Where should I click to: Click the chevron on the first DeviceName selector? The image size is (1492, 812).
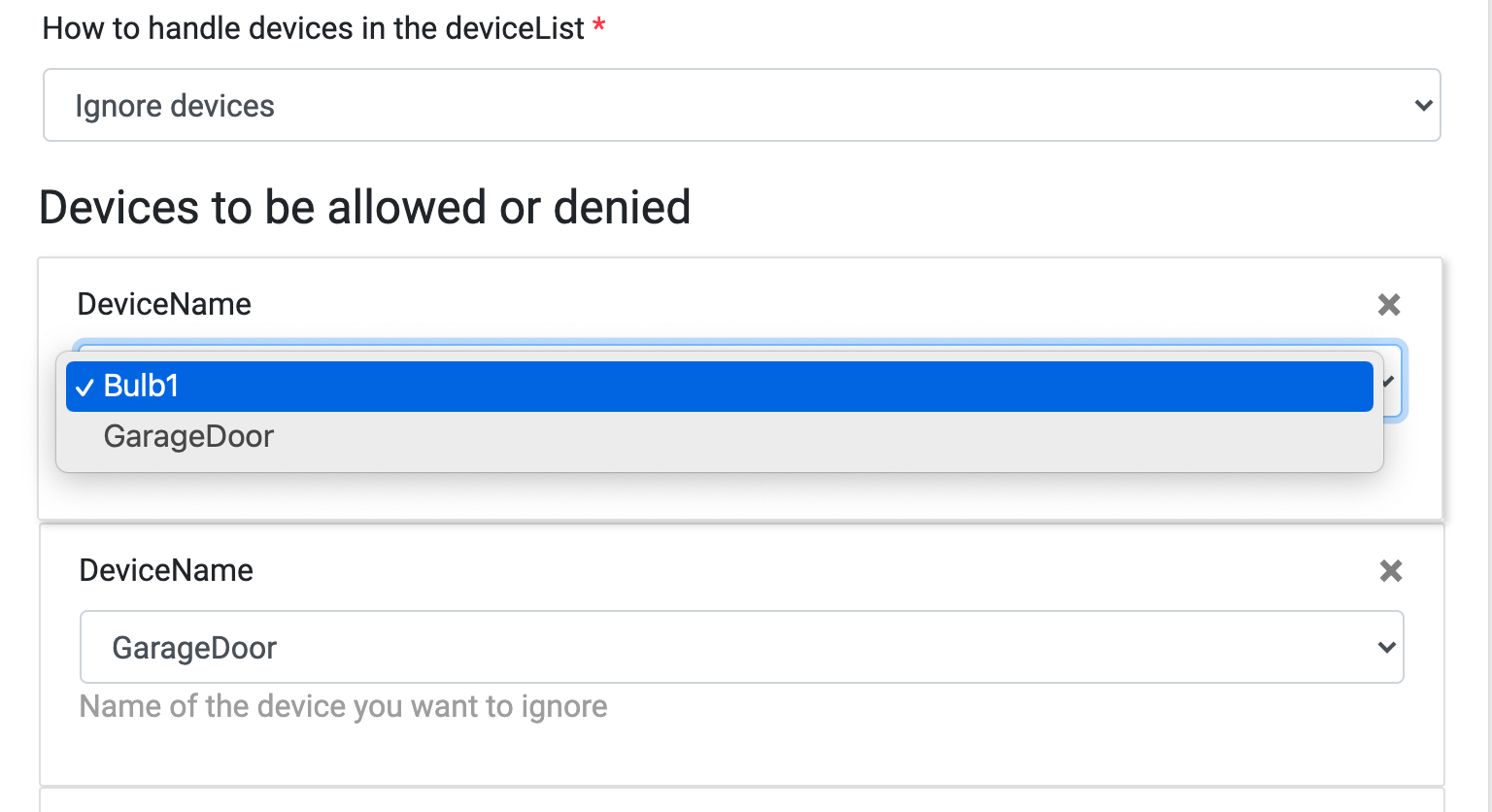click(1391, 381)
